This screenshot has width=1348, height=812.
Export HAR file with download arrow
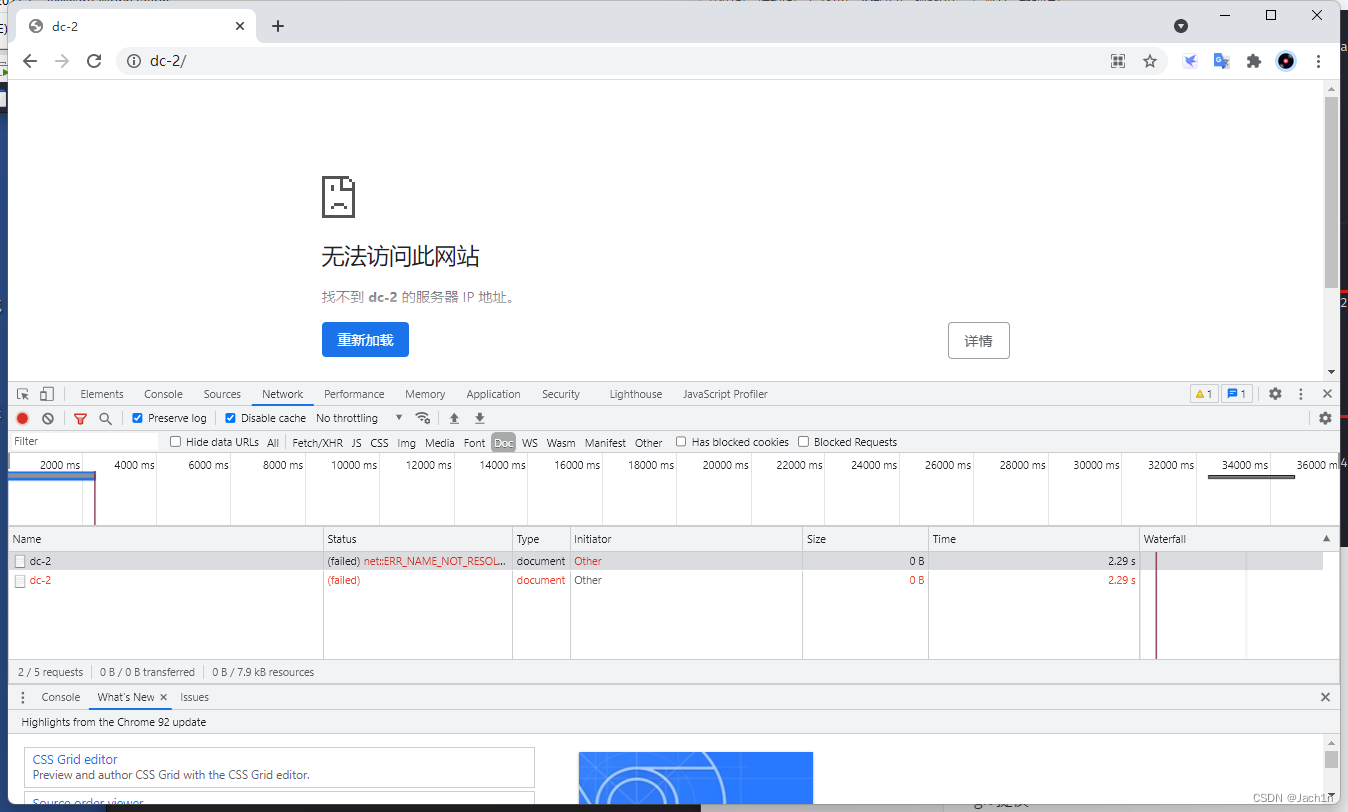(479, 418)
